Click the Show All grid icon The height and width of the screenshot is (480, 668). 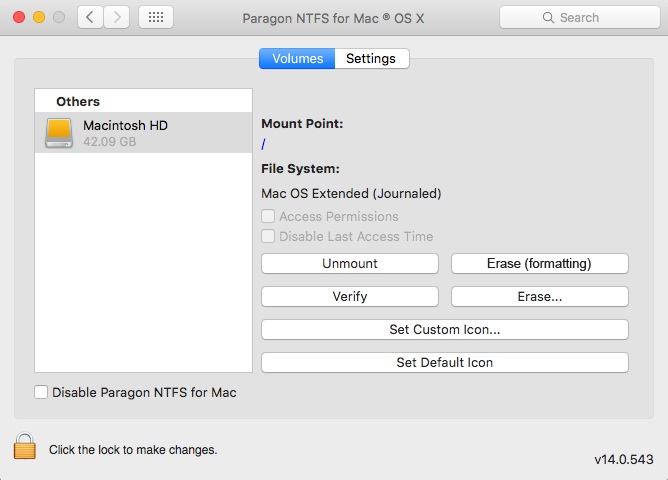[156, 18]
